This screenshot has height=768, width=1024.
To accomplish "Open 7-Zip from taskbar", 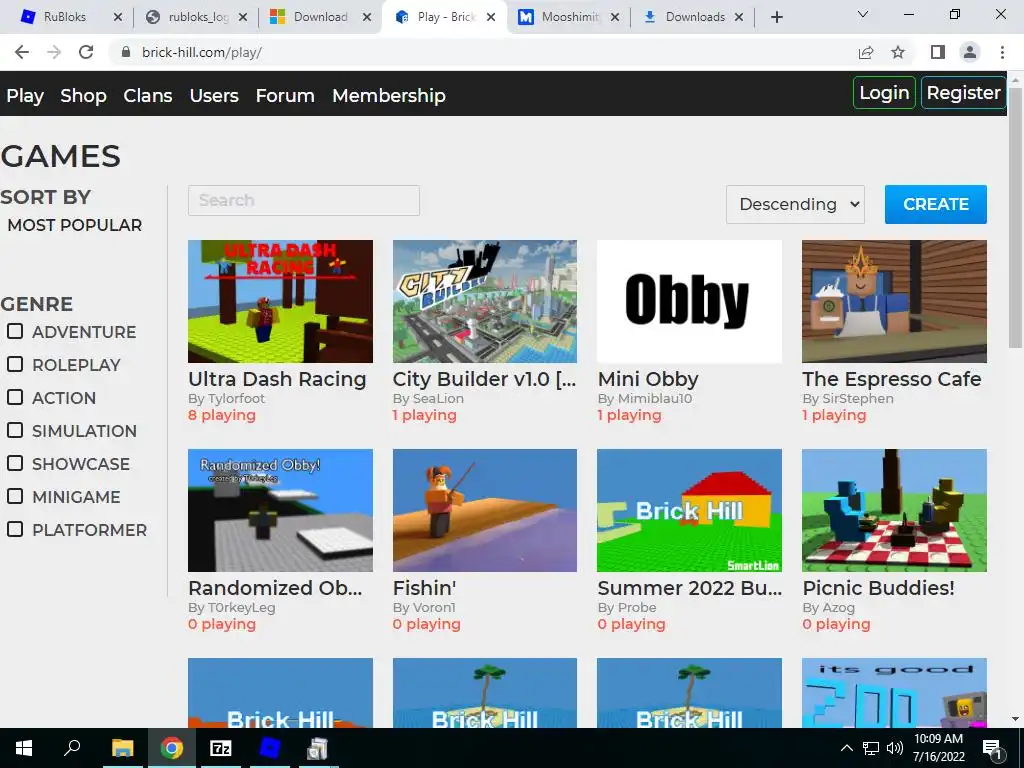I will [x=221, y=748].
